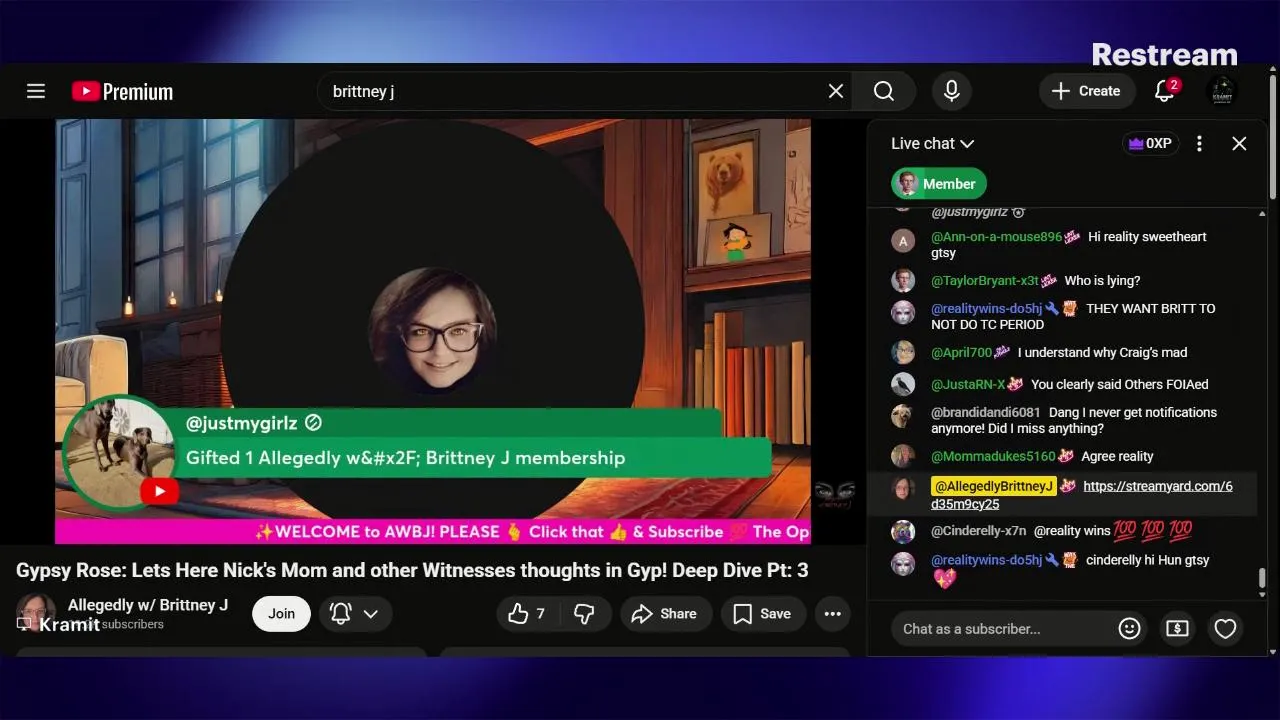This screenshot has height=720, width=1280.
Task: Open Super Chat dollar icon
Action: tap(1177, 629)
